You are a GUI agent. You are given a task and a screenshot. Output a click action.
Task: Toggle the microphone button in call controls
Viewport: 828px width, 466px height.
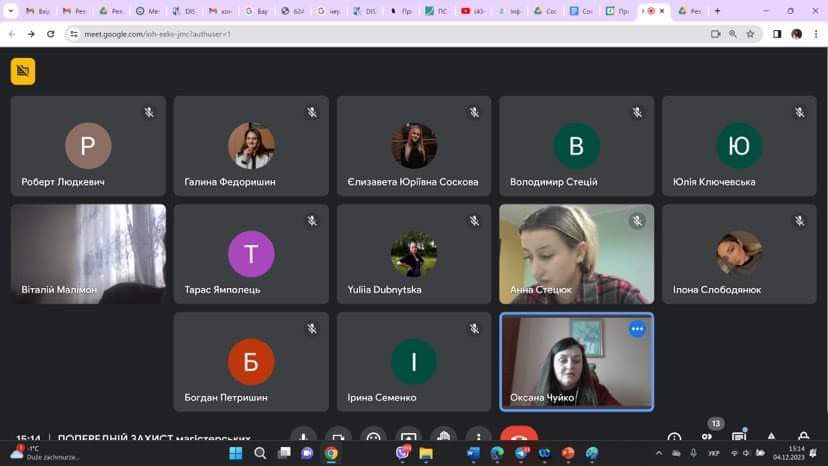[x=303, y=438]
